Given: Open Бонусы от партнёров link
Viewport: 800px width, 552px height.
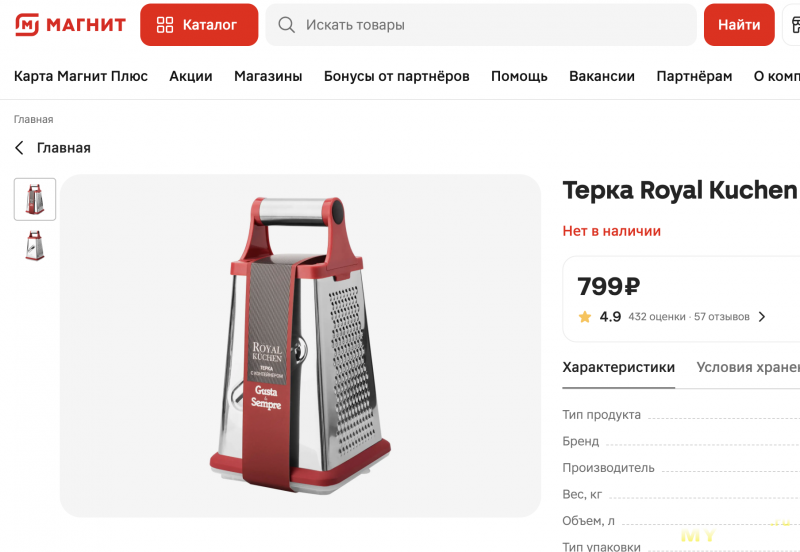Looking at the screenshot, I should [396, 76].
